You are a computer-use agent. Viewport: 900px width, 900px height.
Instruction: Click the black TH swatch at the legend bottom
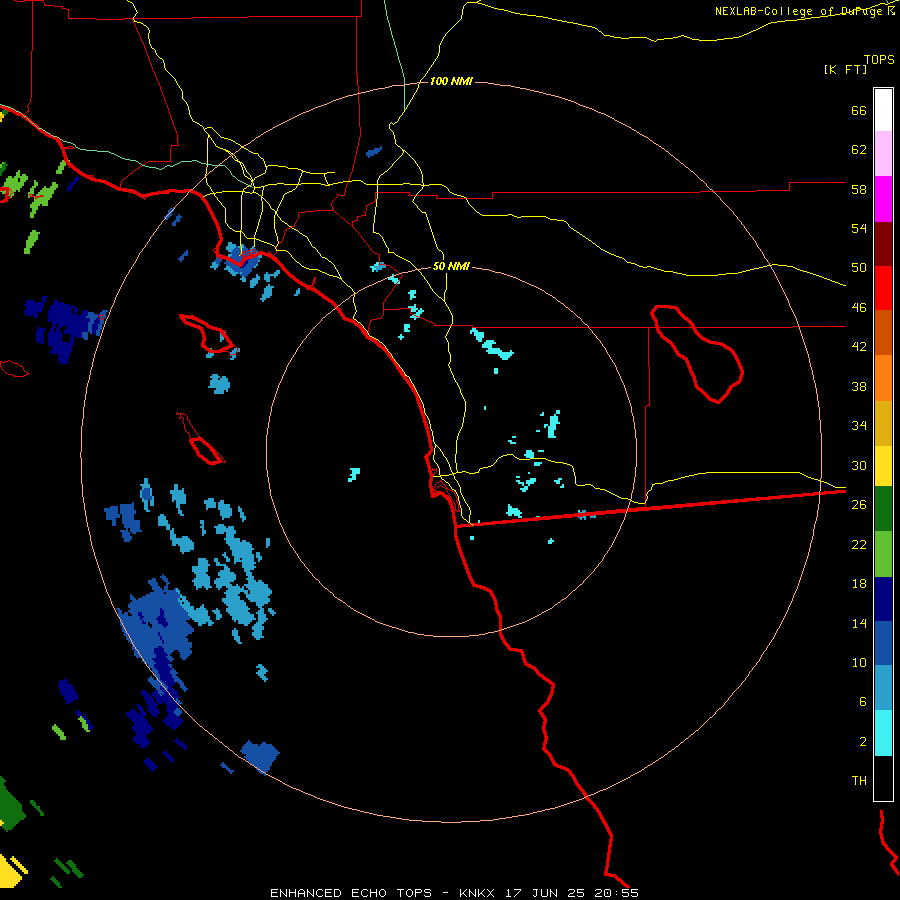[883, 778]
